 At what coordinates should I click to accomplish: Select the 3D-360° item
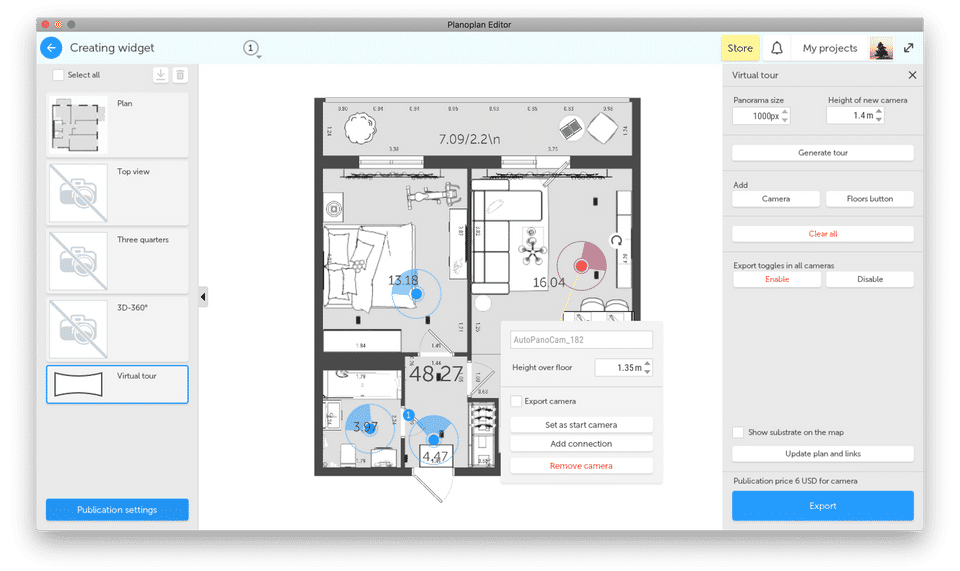pyautogui.click(x=117, y=329)
